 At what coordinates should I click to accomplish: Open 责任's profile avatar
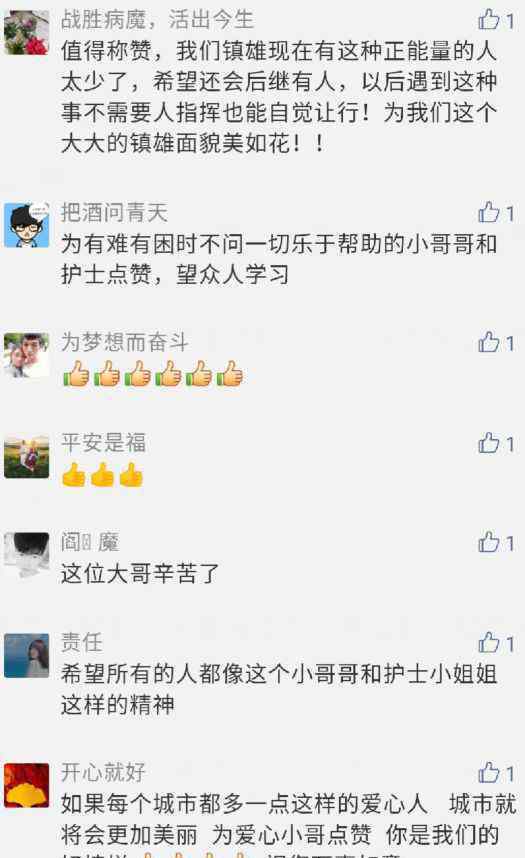pyautogui.click(x=26, y=656)
